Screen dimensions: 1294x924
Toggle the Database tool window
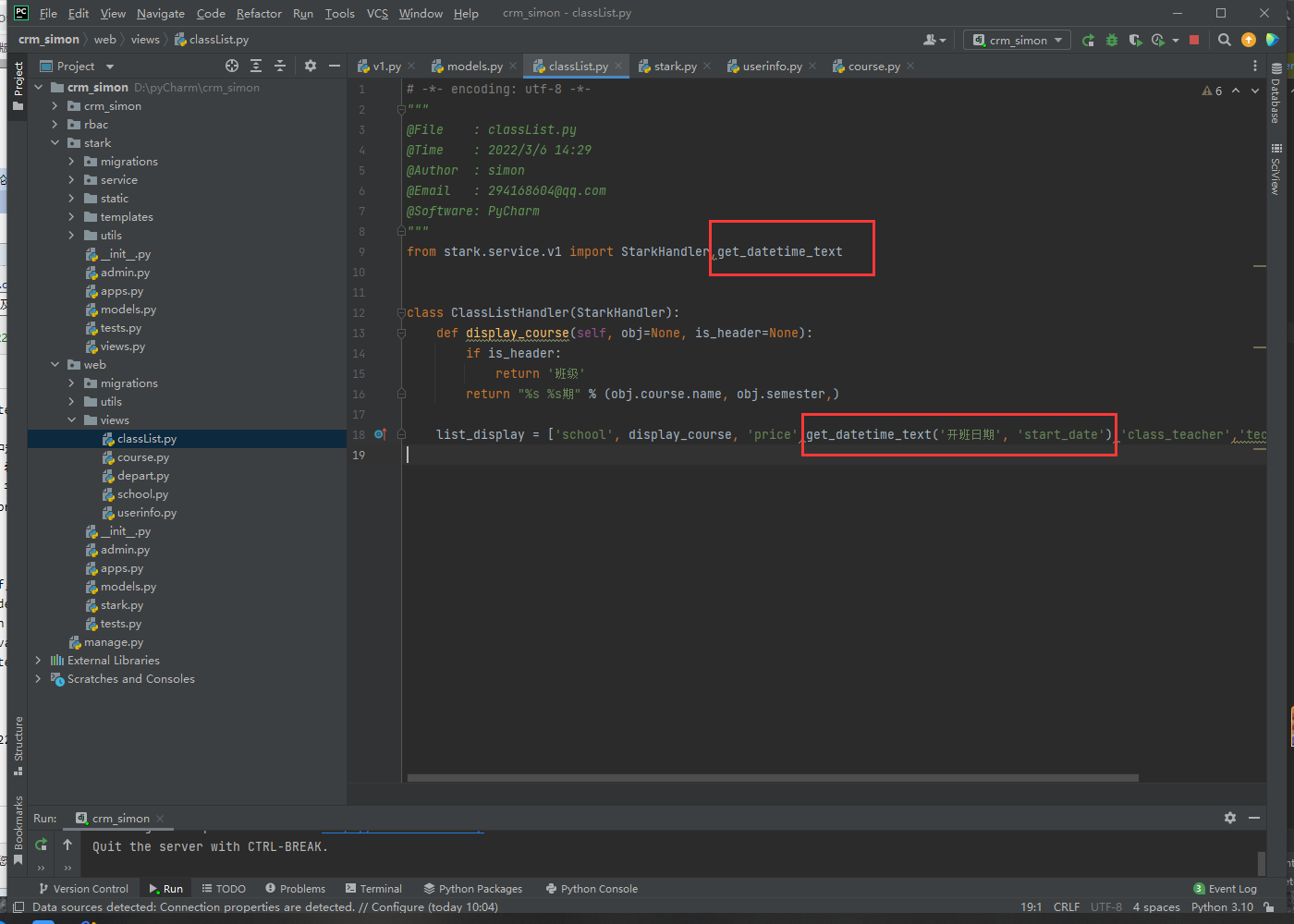1276,93
